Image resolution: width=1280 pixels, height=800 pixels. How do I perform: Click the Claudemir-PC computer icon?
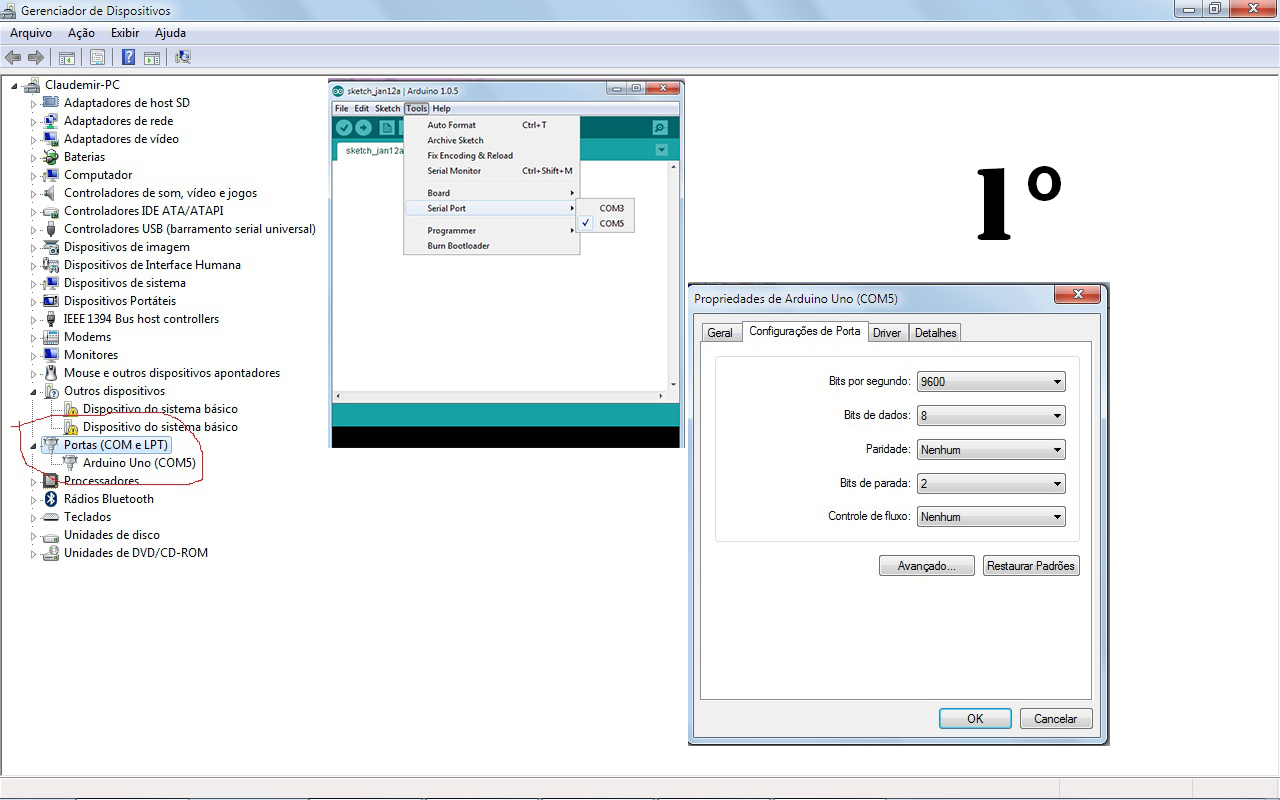(x=32, y=85)
